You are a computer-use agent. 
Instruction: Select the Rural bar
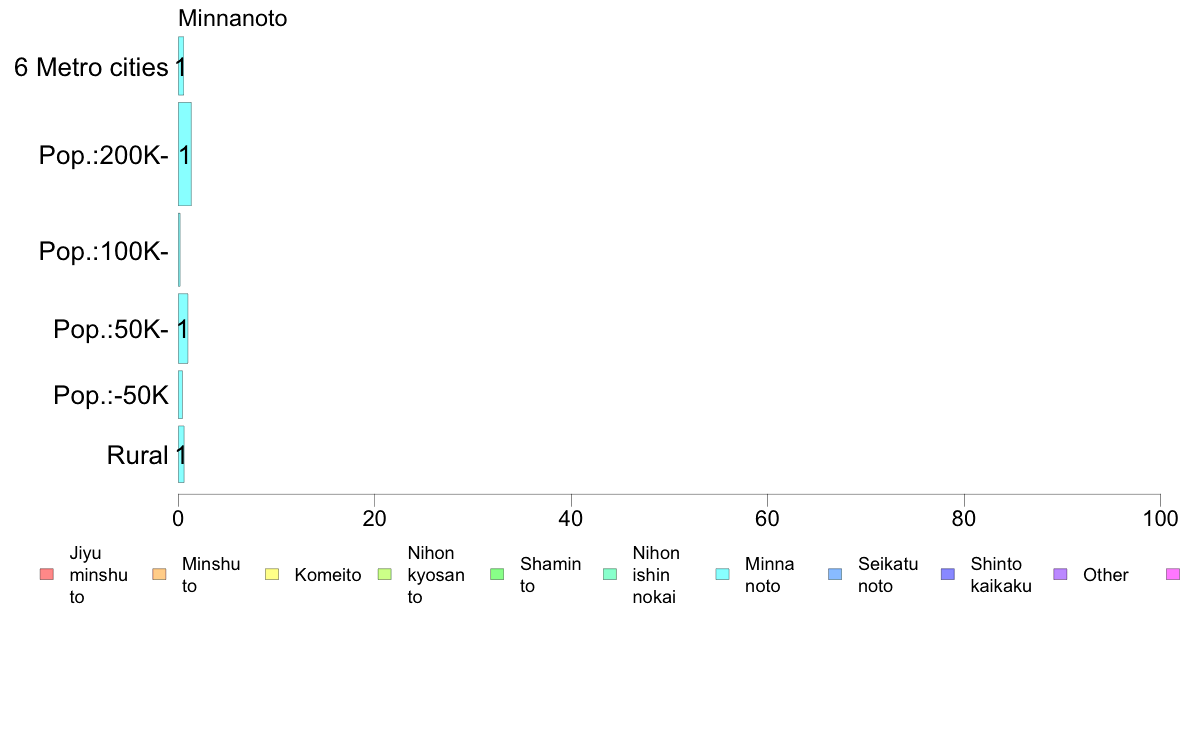tap(181, 454)
